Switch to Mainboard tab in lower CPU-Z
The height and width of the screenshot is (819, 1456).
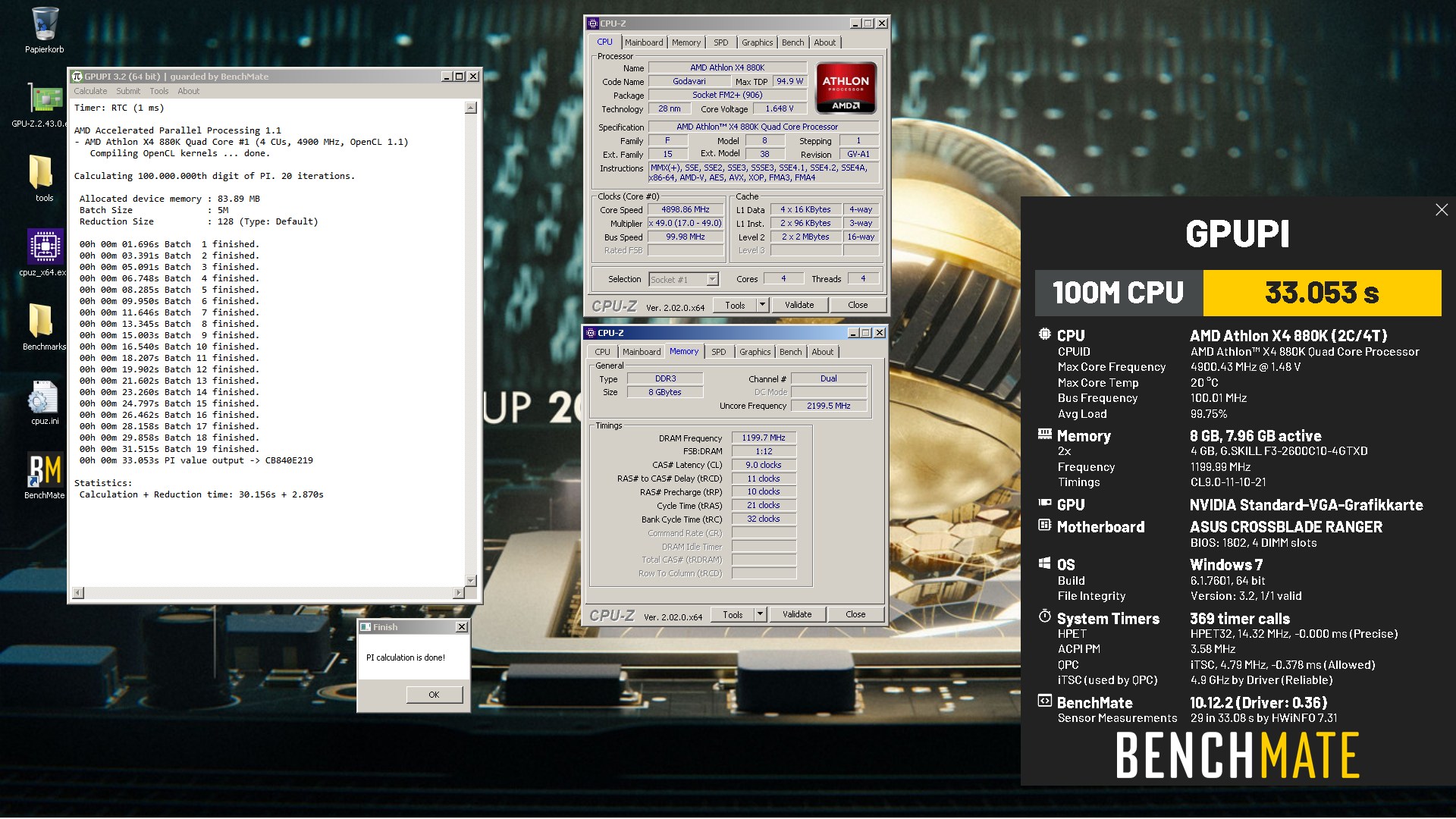[x=642, y=352]
